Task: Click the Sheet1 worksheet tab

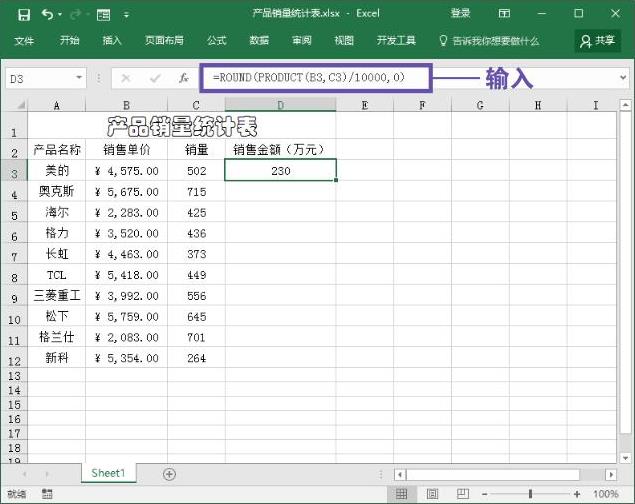Action: (108, 473)
